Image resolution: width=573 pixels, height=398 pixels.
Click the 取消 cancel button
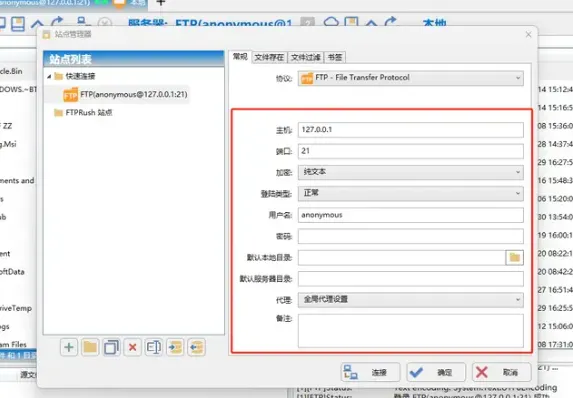tap(501, 372)
